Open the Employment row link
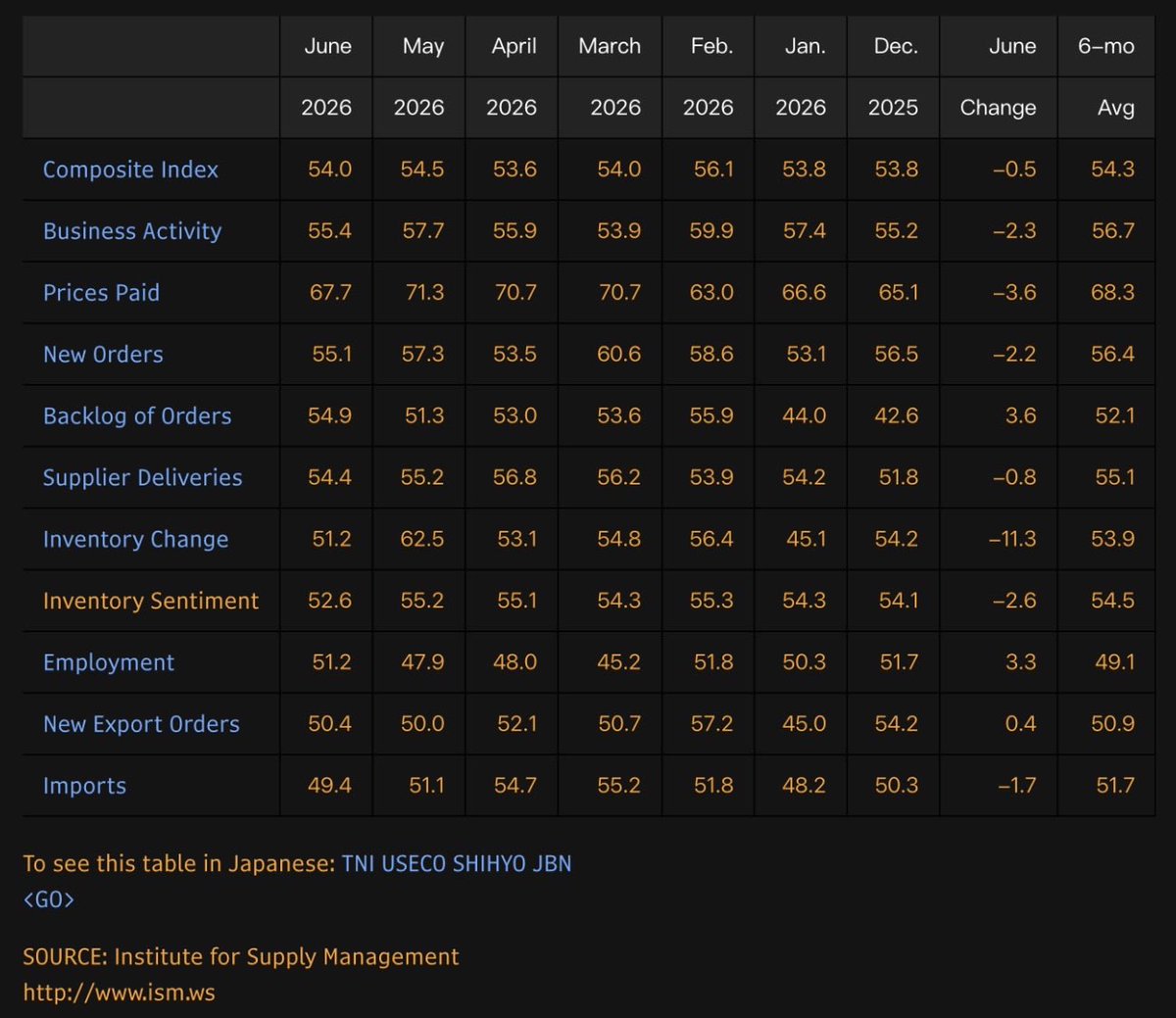This screenshot has width=1176, height=1018. click(x=109, y=663)
